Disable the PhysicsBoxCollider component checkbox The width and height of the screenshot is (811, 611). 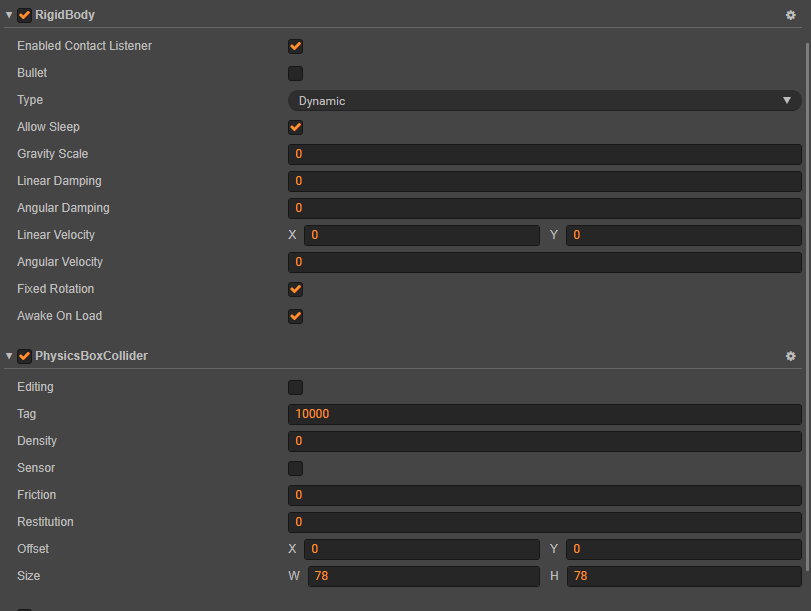click(x=24, y=356)
